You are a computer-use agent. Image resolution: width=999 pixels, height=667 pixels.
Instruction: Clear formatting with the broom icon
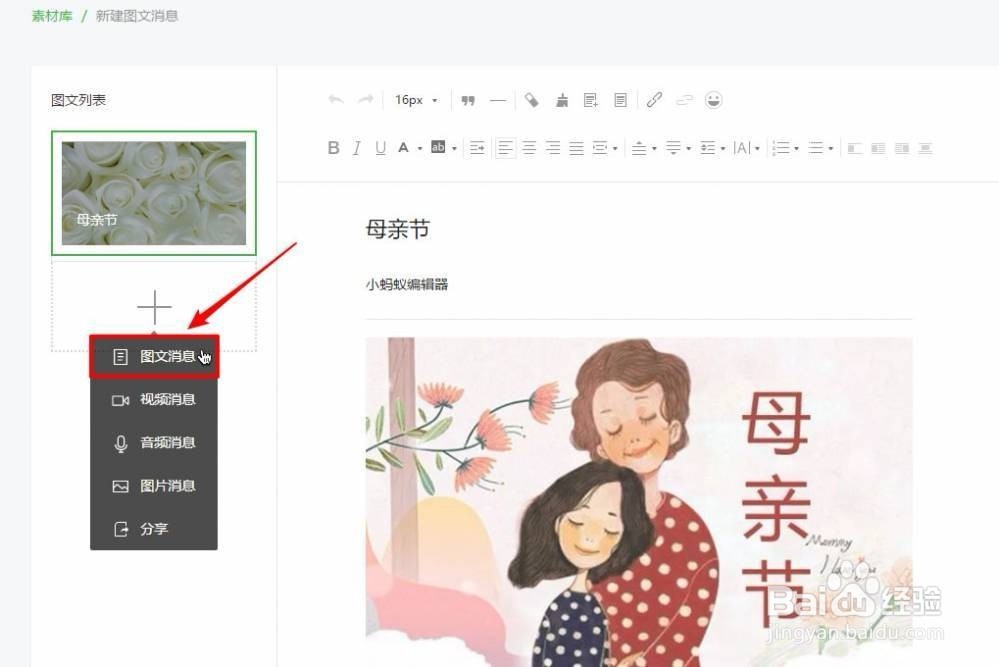[561, 100]
